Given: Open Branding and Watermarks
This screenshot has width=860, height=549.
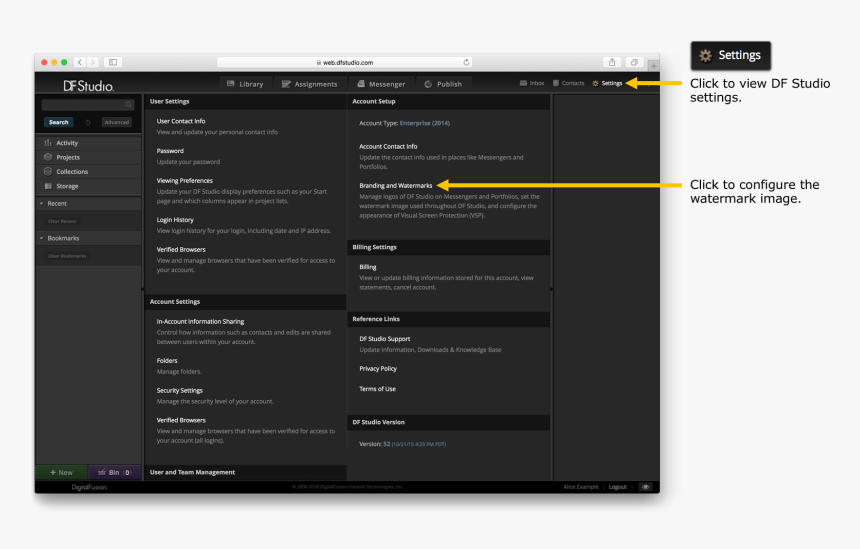Looking at the screenshot, I should pyautogui.click(x=395, y=186).
